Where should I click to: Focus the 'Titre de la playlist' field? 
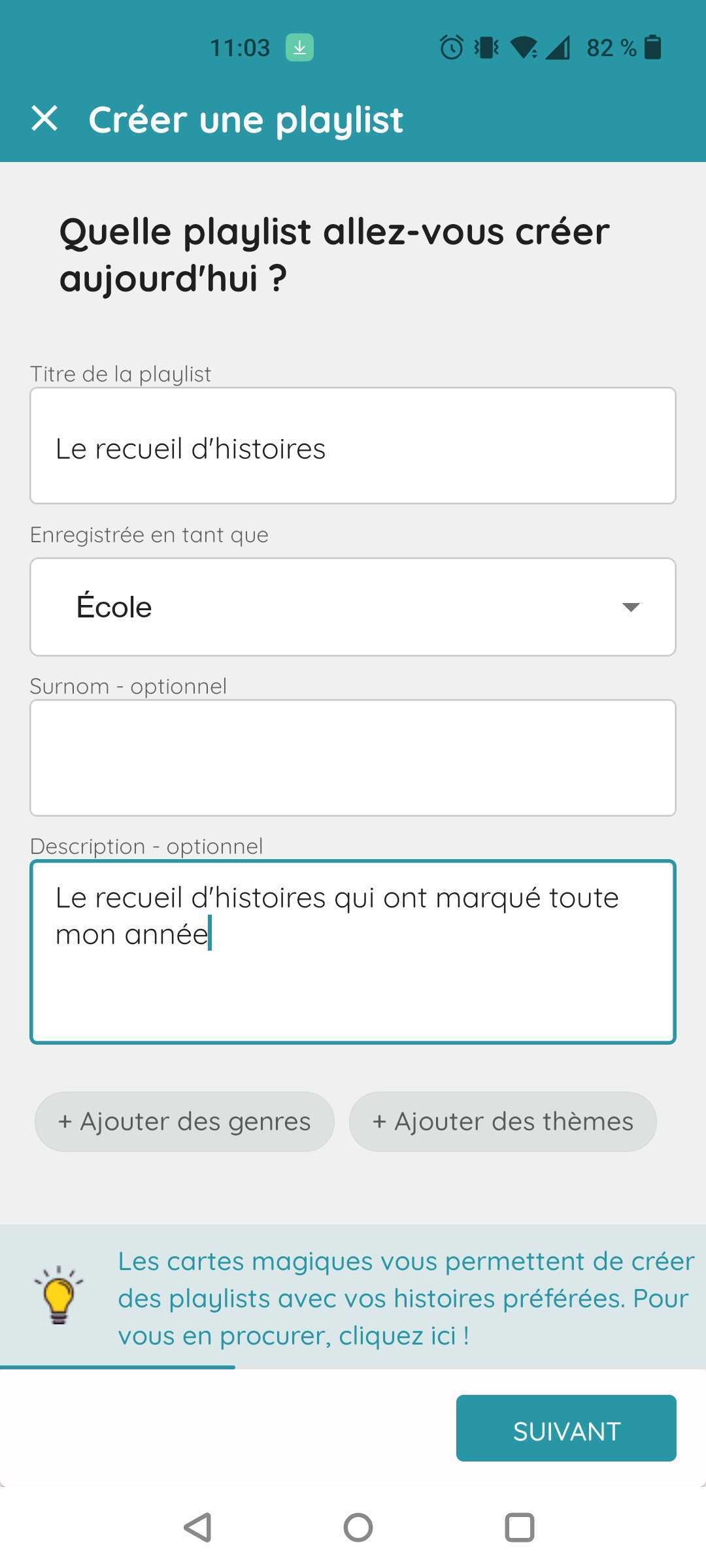coord(353,446)
